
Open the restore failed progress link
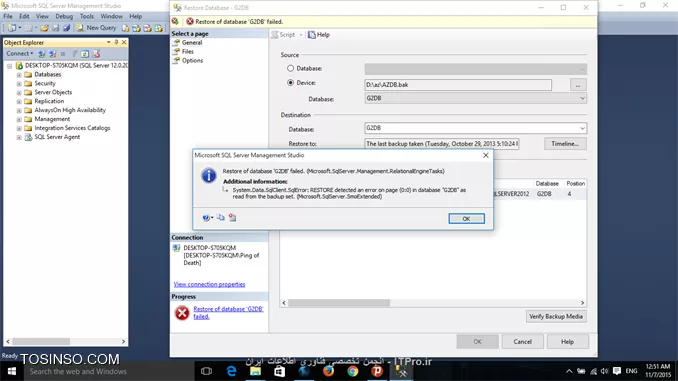pos(228,313)
